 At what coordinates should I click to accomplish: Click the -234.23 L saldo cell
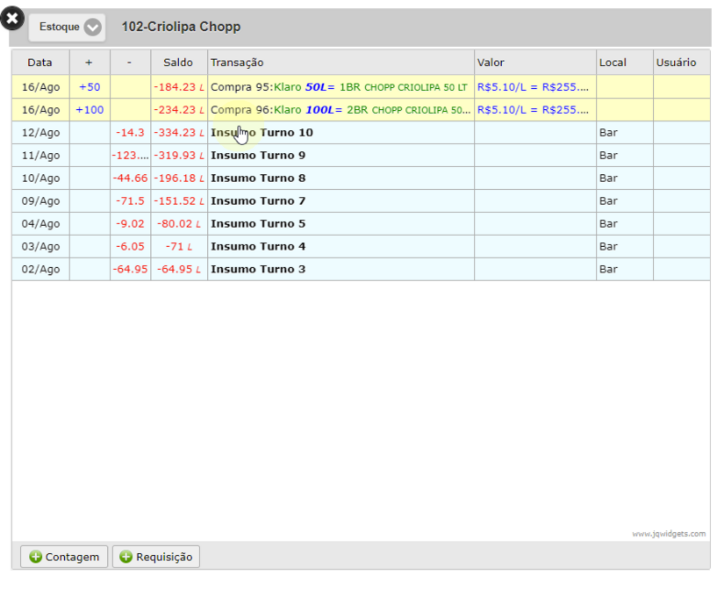[x=179, y=110]
